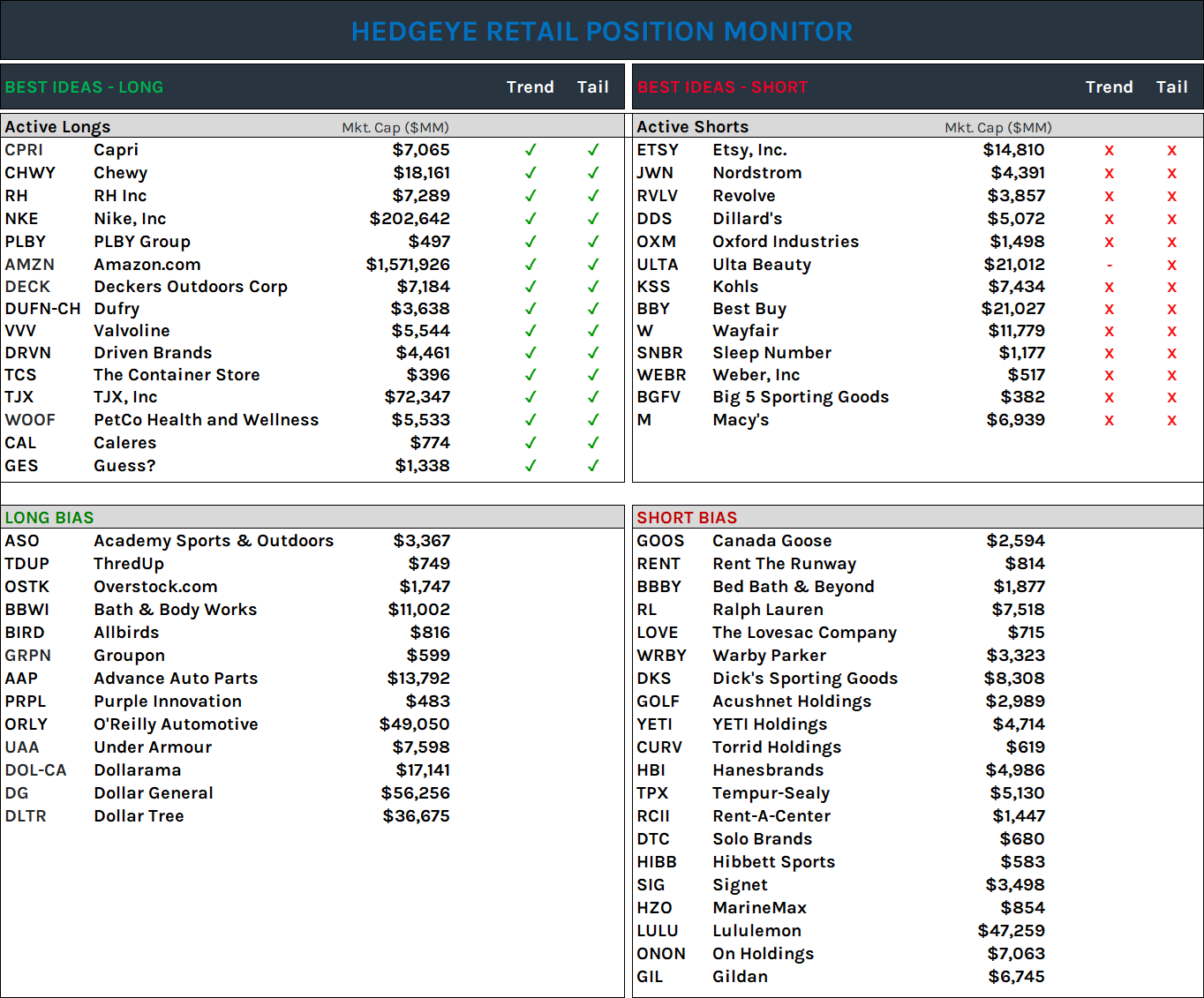The height and width of the screenshot is (998, 1204).
Task: Click the red Tail X for Wayfair
Action: coord(1172,331)
